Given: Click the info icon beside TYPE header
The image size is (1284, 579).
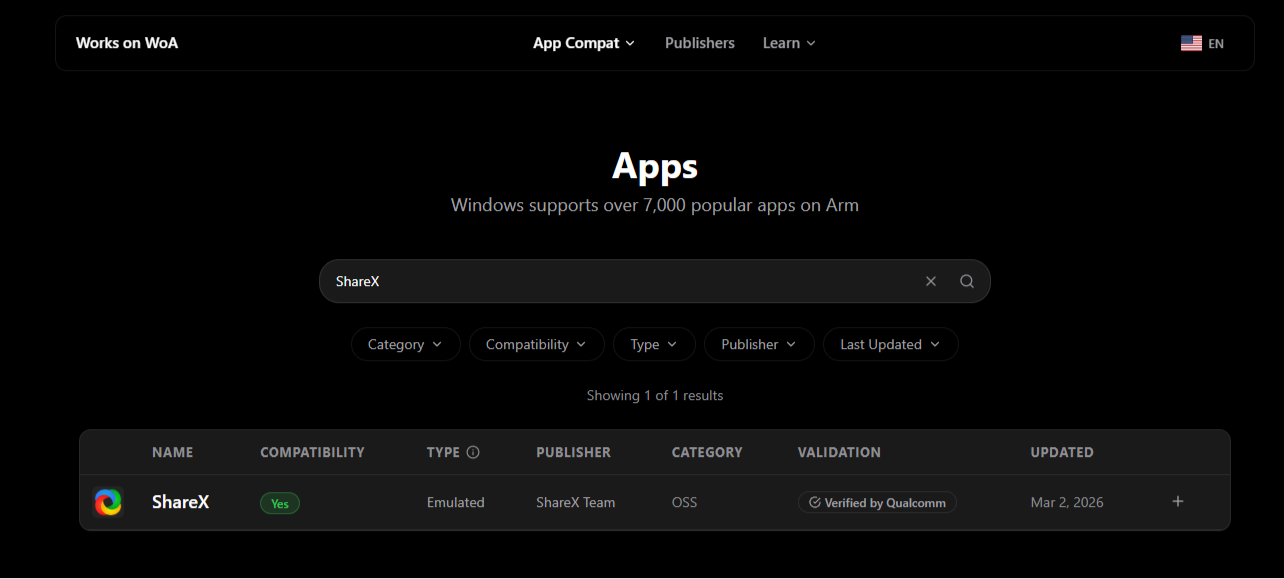Looking at the screenshot, I should click(473, 452).
